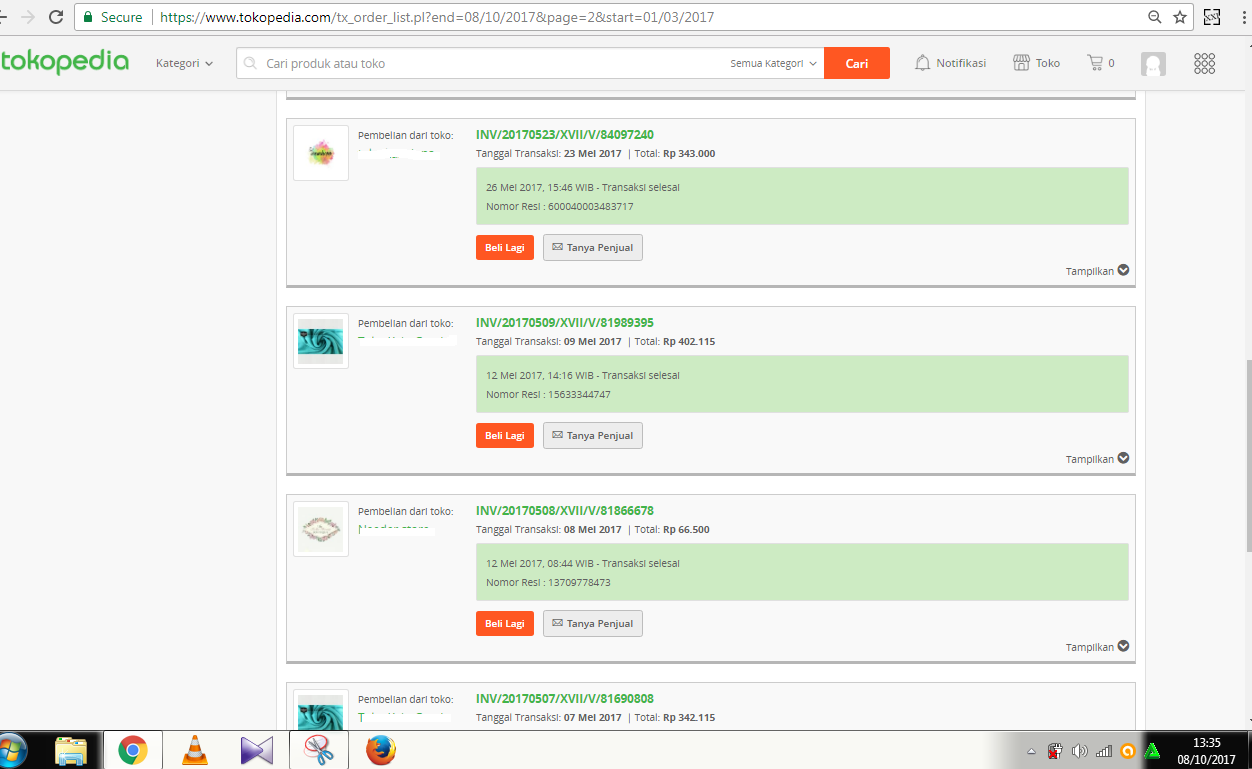Click shop thumbnail for the 23 Mei 2017 order
The width and height of the screenshot is (1252, 769).
point(321,153)
